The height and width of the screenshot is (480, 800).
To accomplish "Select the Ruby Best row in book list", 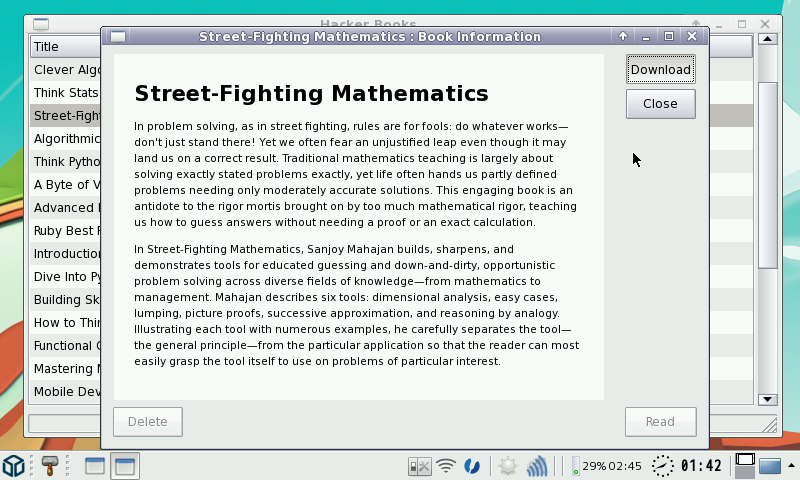I will tap(65, 230).
